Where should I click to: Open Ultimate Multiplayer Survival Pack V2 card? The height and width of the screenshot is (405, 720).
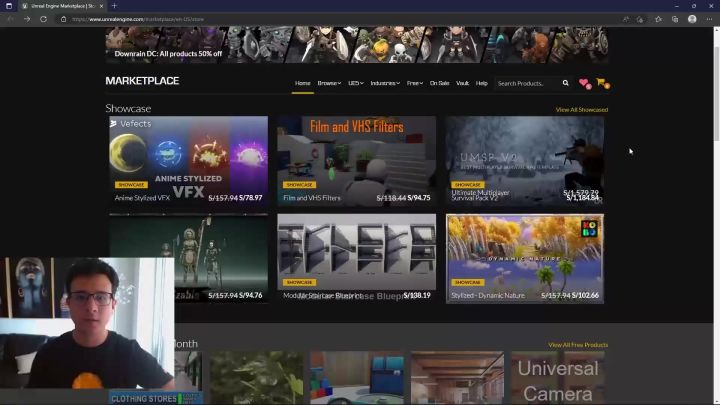[525, 160]
